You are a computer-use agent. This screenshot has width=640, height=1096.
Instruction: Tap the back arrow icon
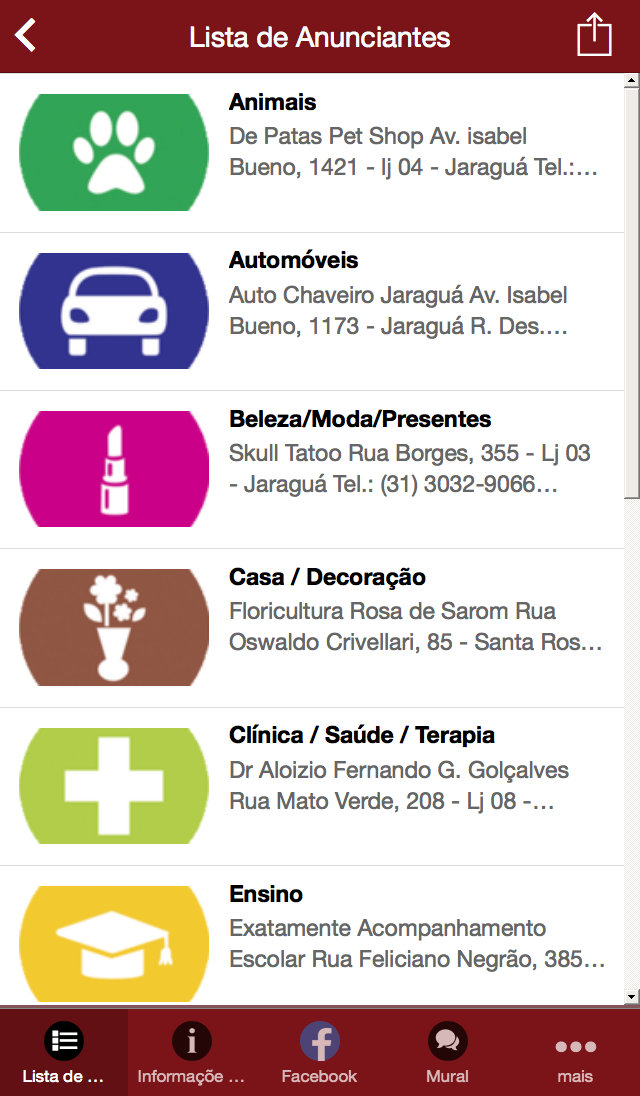coord(26,36)
